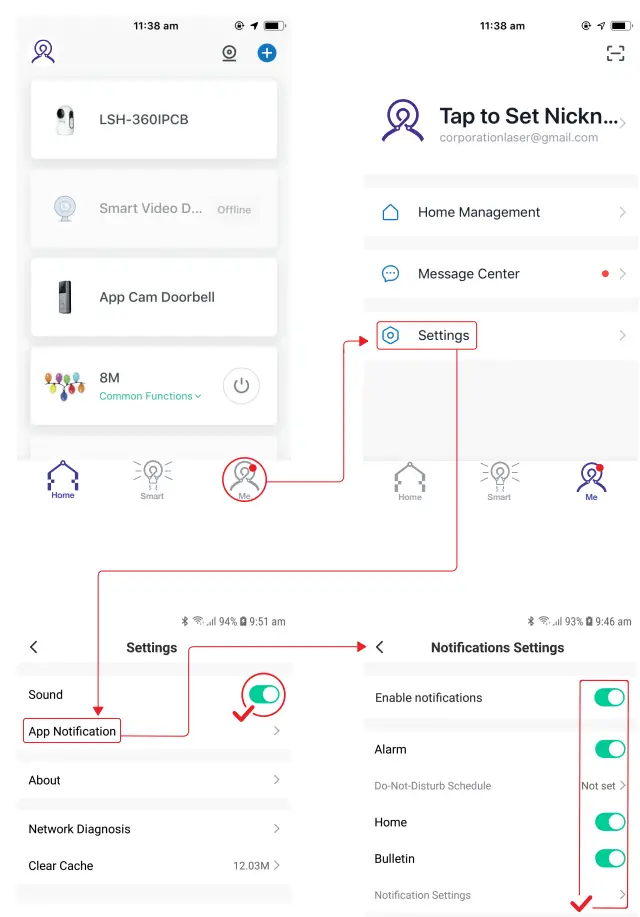Open the Me tab in device list screen
The image size is (640, 917).
tap(244, 480)
